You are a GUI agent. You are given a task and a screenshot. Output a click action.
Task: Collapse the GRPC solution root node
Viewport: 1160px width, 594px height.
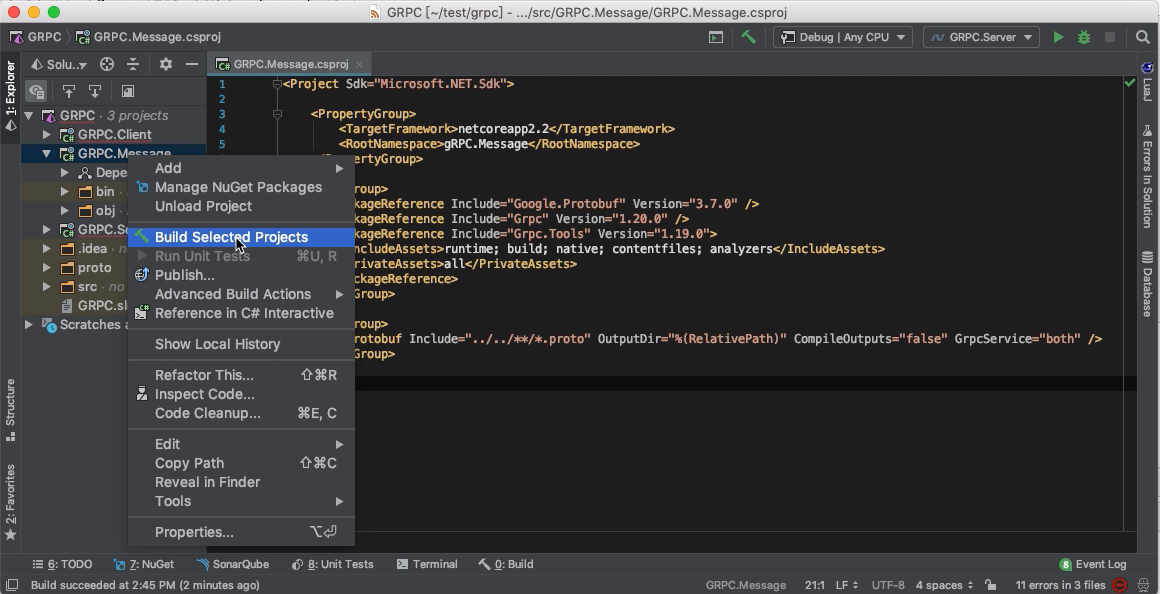point(28,115)
